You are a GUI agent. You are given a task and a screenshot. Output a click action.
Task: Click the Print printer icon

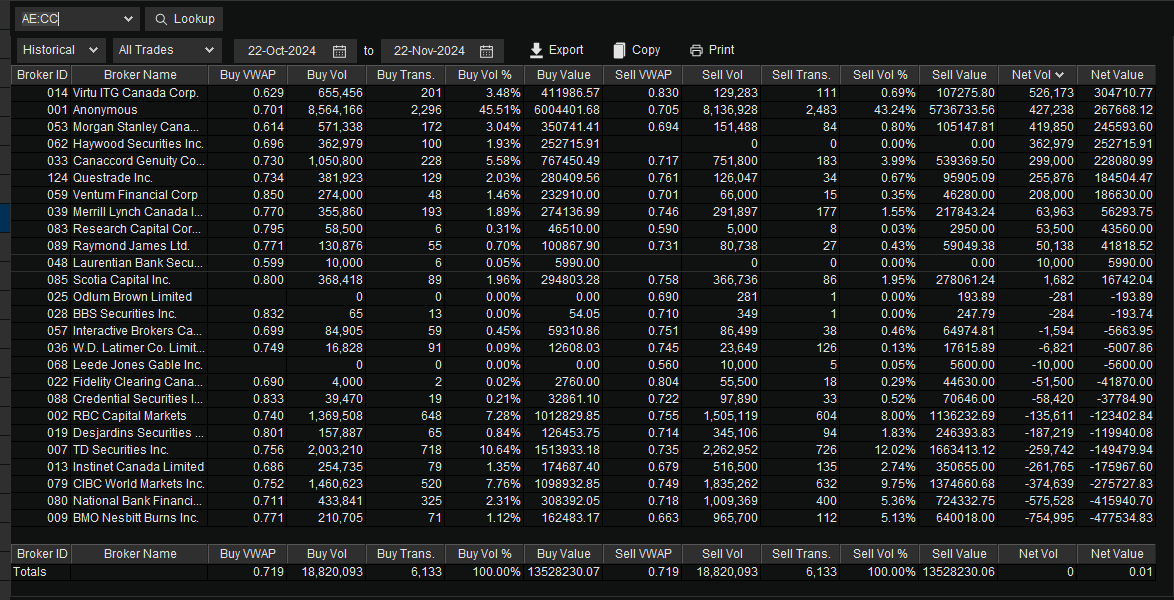coord(696,50)
